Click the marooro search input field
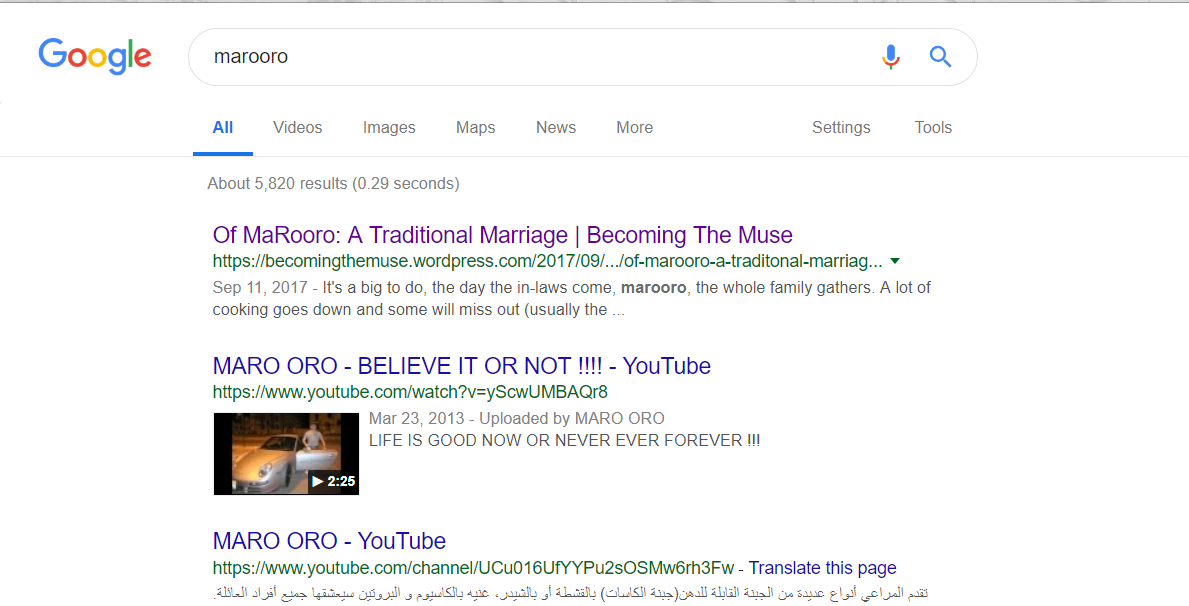Screen dimensions: 1189x606 (530, 56)
